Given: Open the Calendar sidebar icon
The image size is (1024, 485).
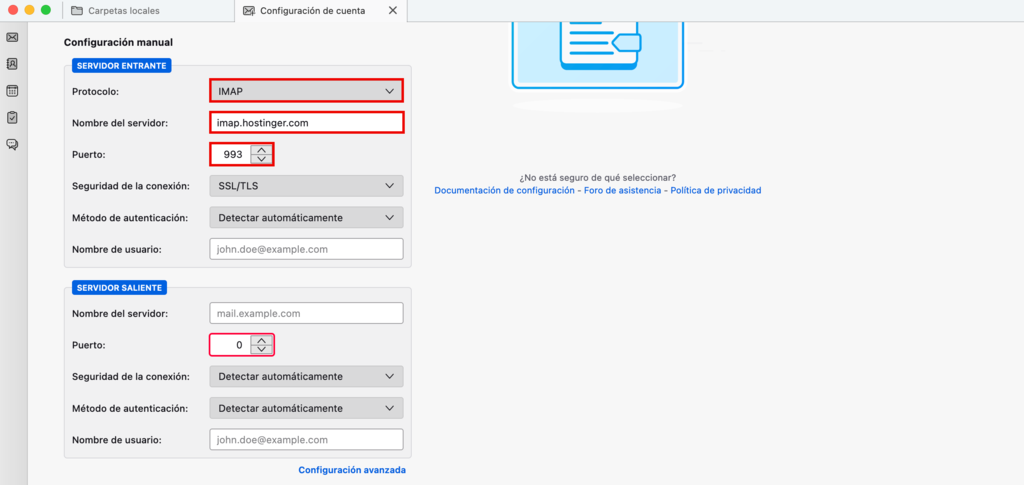Looking at the screenshot, I should tap(12, 91).
